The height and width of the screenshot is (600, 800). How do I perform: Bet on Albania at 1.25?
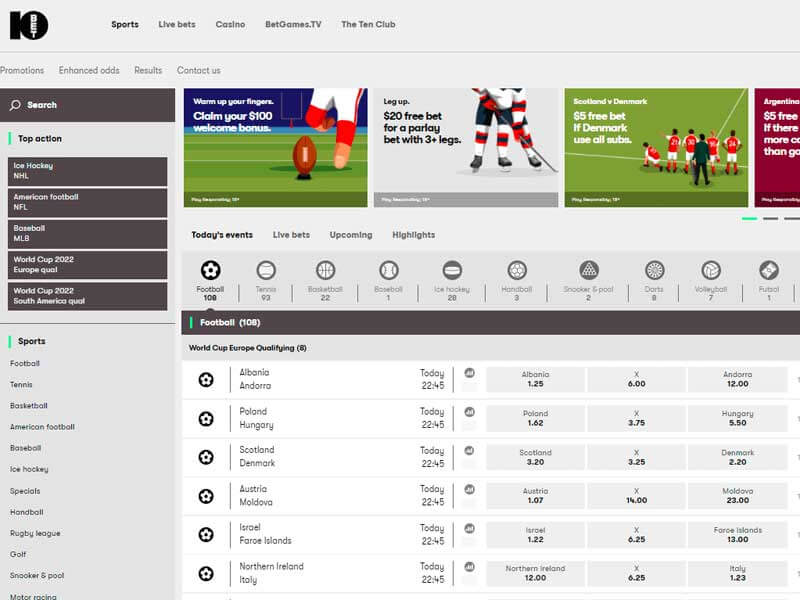click(535, 379)
